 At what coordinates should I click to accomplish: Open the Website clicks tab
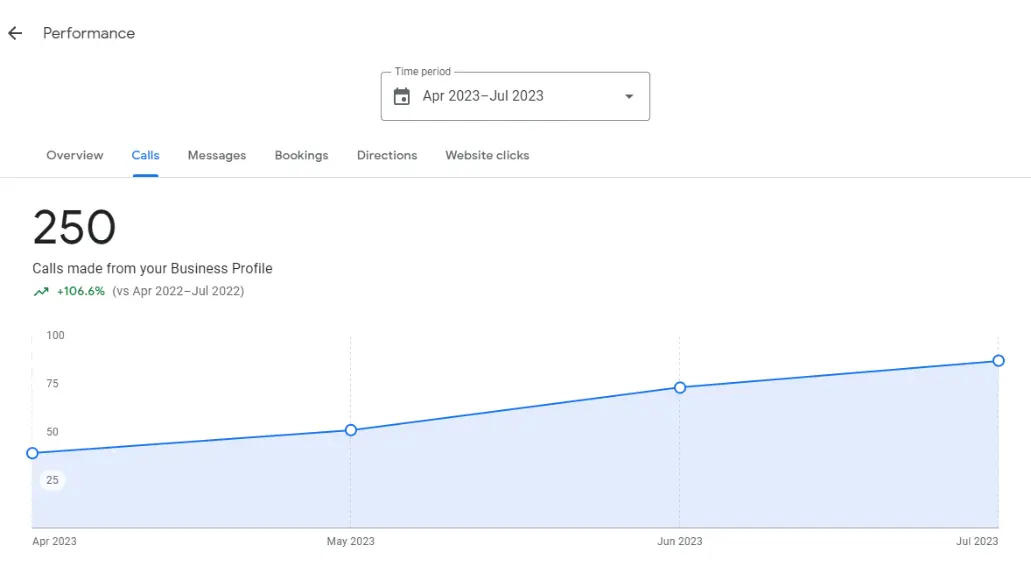click(x=487, y=155)
